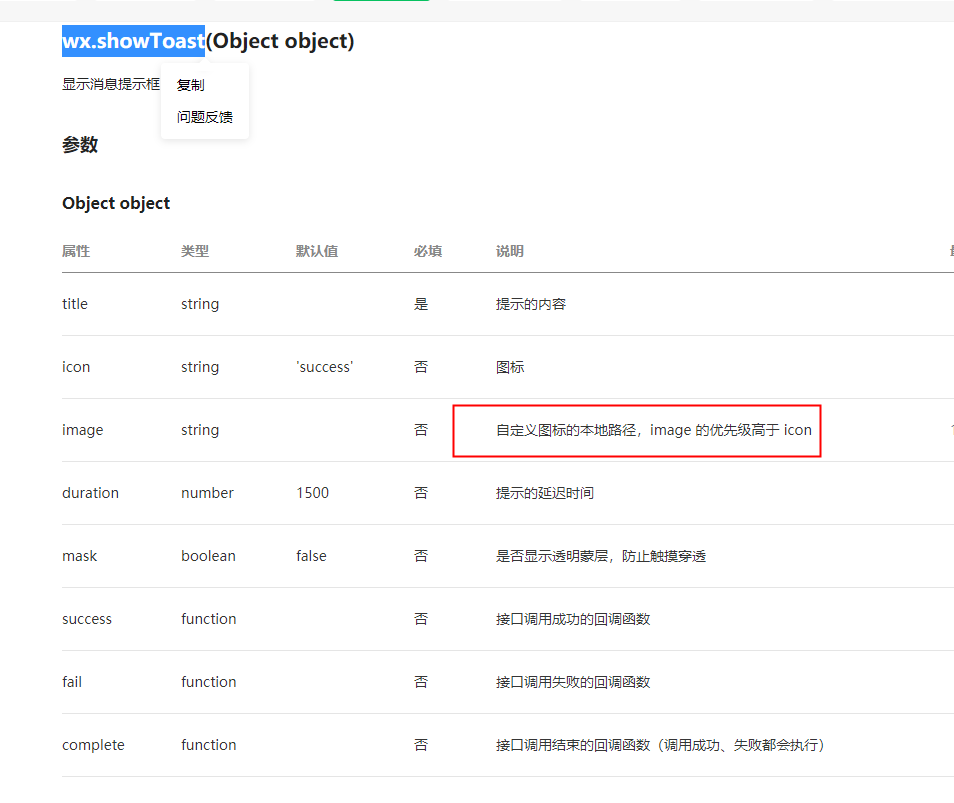The height and width of the screenshot is (803, 954).
Task: Choose 问题反馈 from the popup menu
Action: pyautogui.click(x=204, y=117)
